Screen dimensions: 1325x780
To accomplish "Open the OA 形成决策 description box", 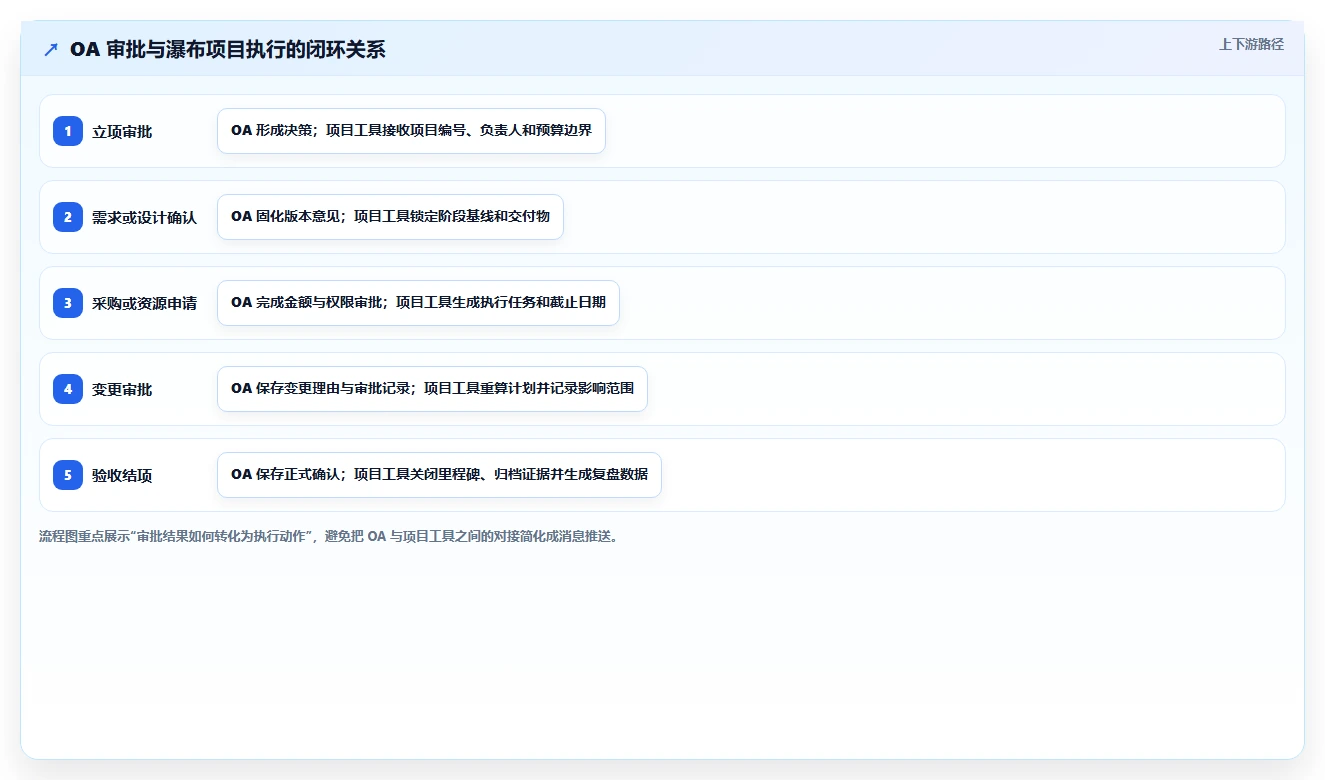I will (411, 131).
